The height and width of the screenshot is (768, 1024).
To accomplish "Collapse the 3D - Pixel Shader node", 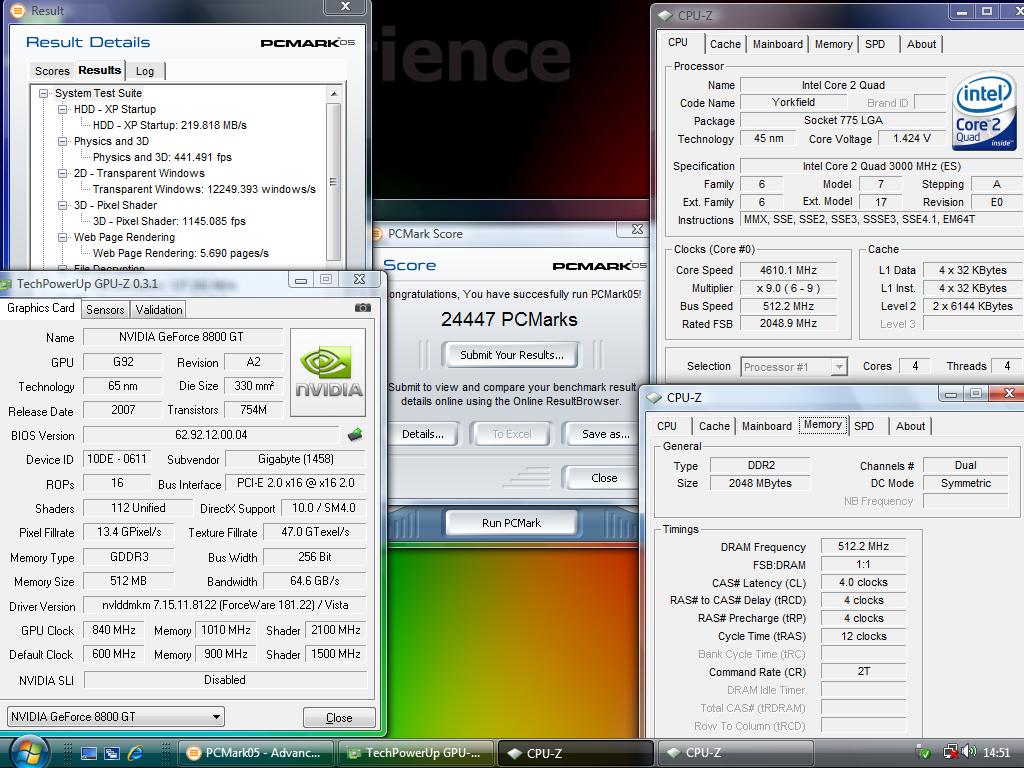I will point(63,205).
